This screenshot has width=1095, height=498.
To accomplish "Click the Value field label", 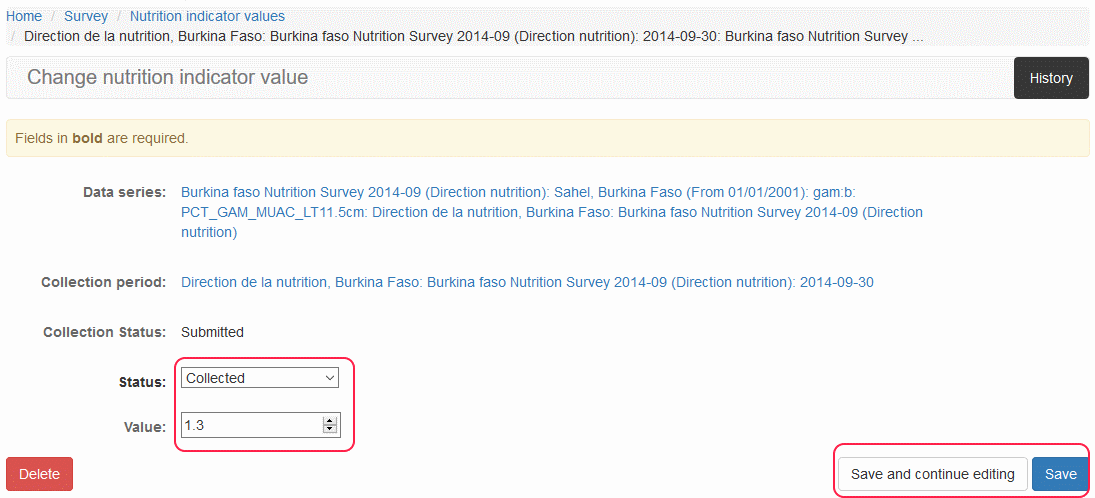I will point(144,428).
